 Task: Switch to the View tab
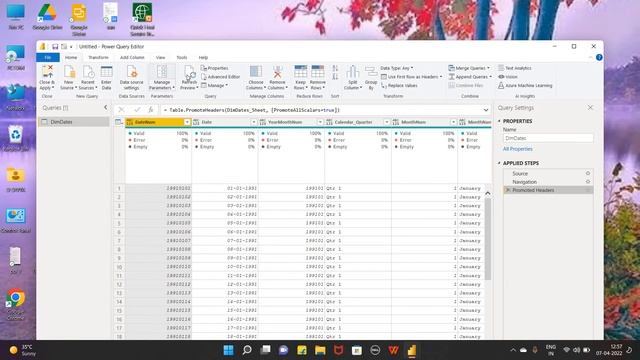point(160,58)
